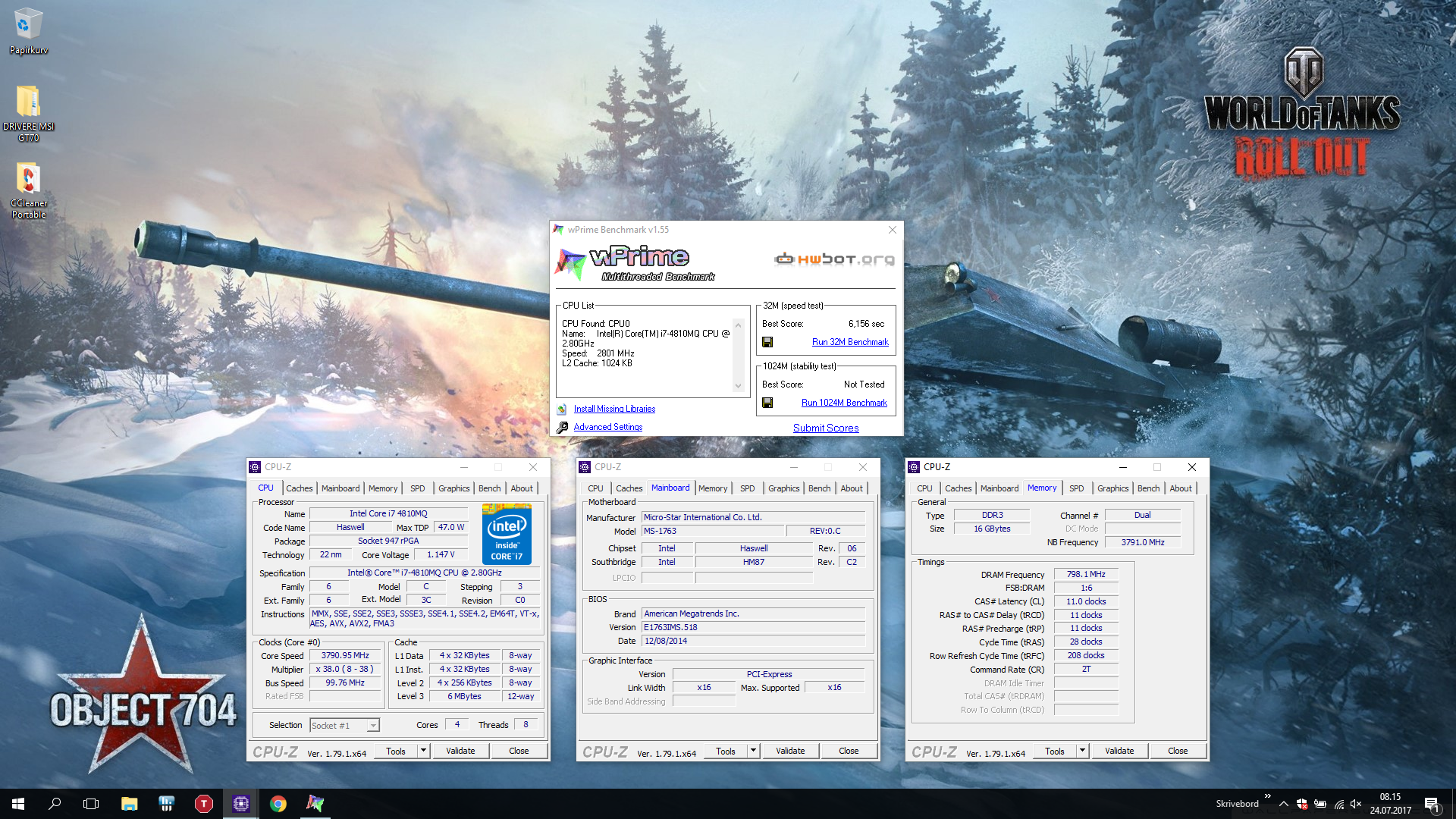Click the battery power tray icon

1320,804
